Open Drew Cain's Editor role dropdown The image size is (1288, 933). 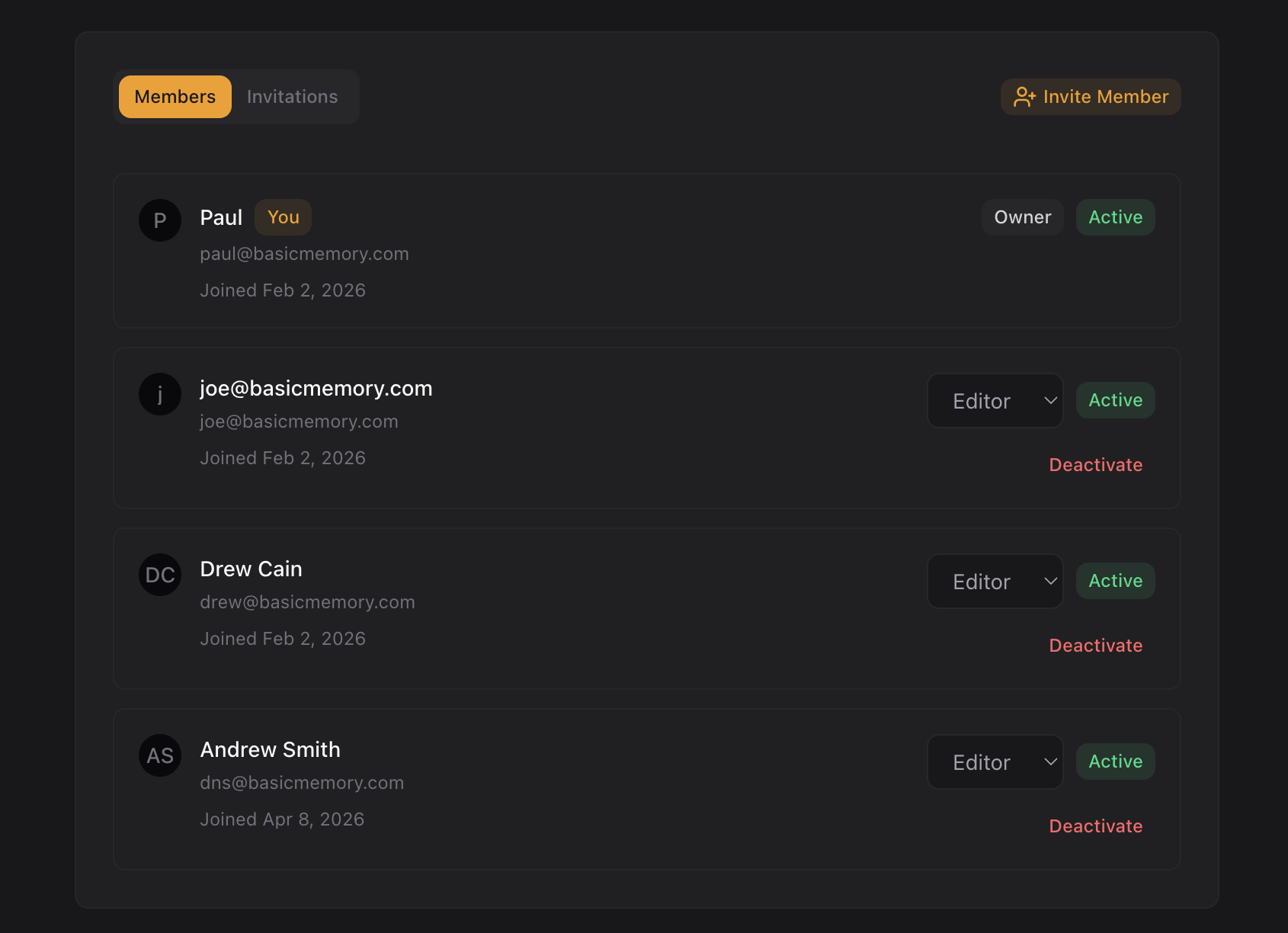pyautogui.click(x=995, y=582)
